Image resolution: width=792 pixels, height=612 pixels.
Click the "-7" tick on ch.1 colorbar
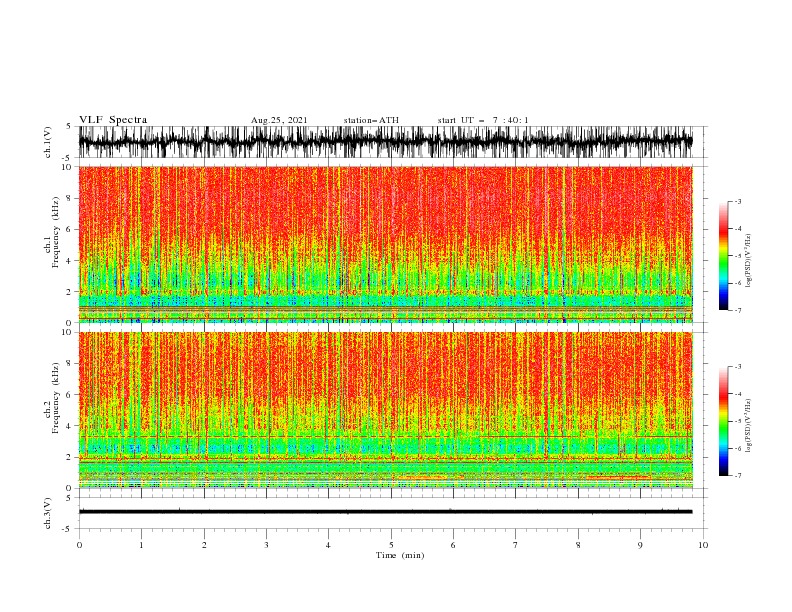tap(737, 310)
